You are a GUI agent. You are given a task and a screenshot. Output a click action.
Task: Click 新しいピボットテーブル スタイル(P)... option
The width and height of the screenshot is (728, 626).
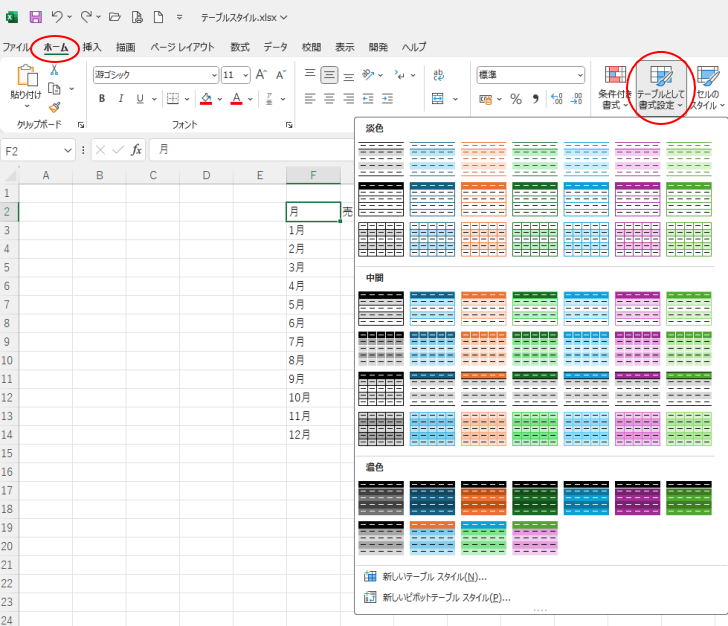(446, 598)
